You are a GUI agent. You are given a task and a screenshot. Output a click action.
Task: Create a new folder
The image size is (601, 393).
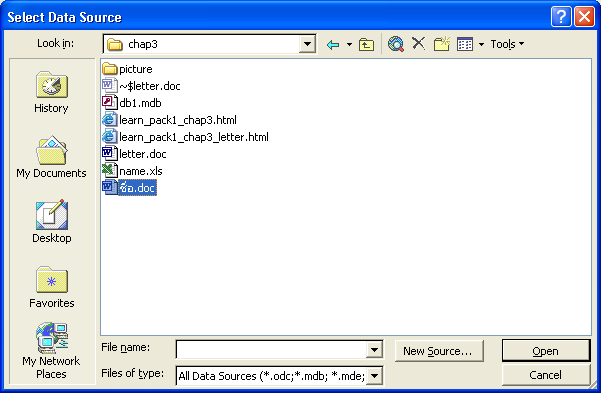point(442,44)
